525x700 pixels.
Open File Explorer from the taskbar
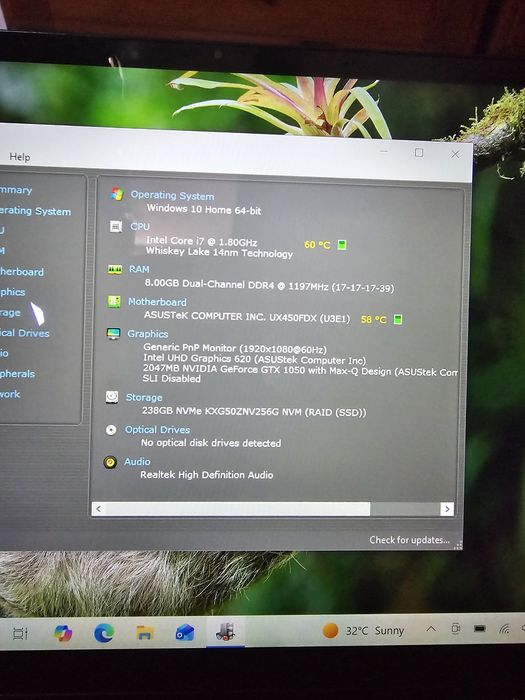click(x=145, y=633)
